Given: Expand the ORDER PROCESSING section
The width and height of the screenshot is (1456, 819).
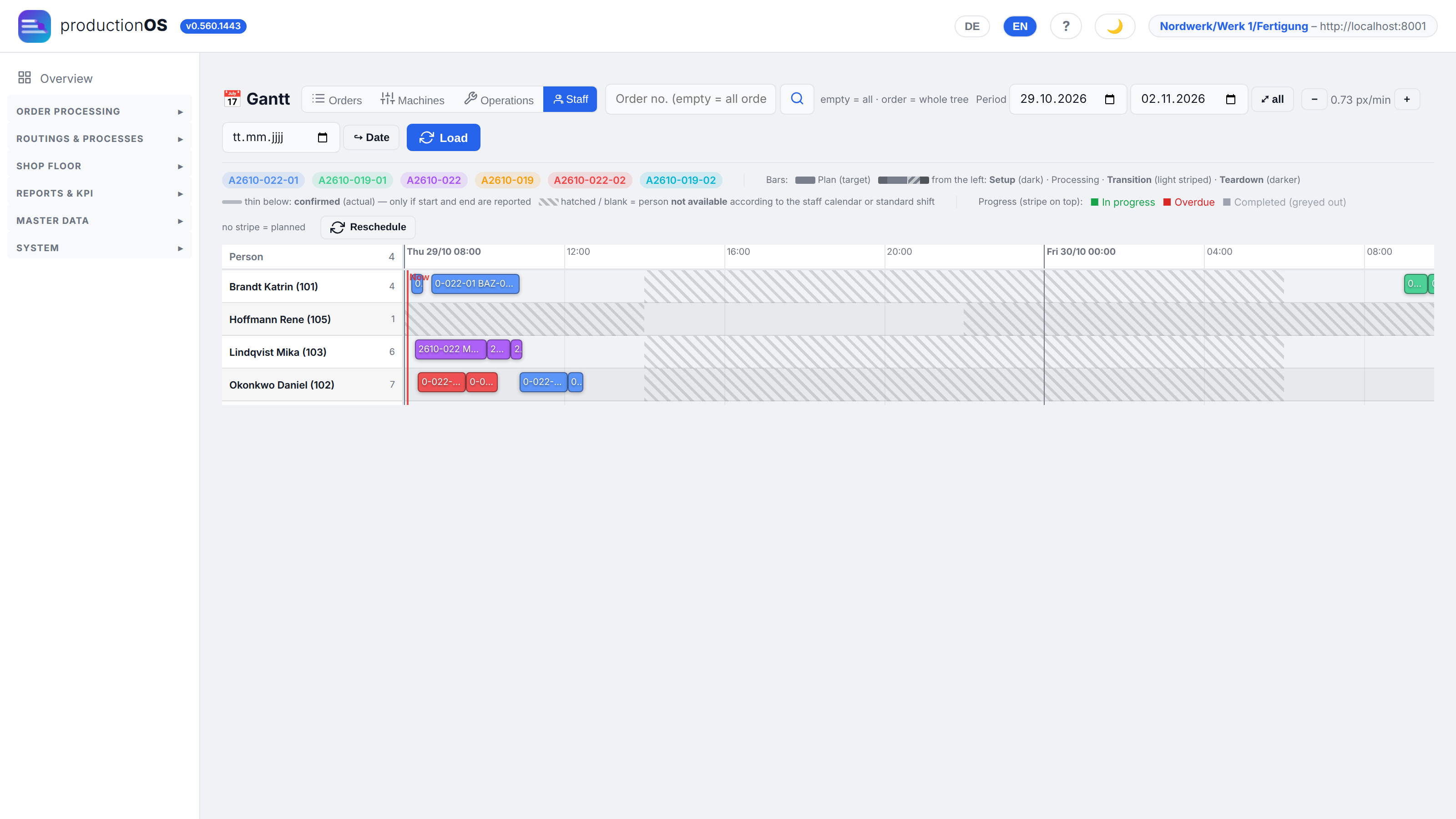Looking at the screenshot, I should click(100, 111).
